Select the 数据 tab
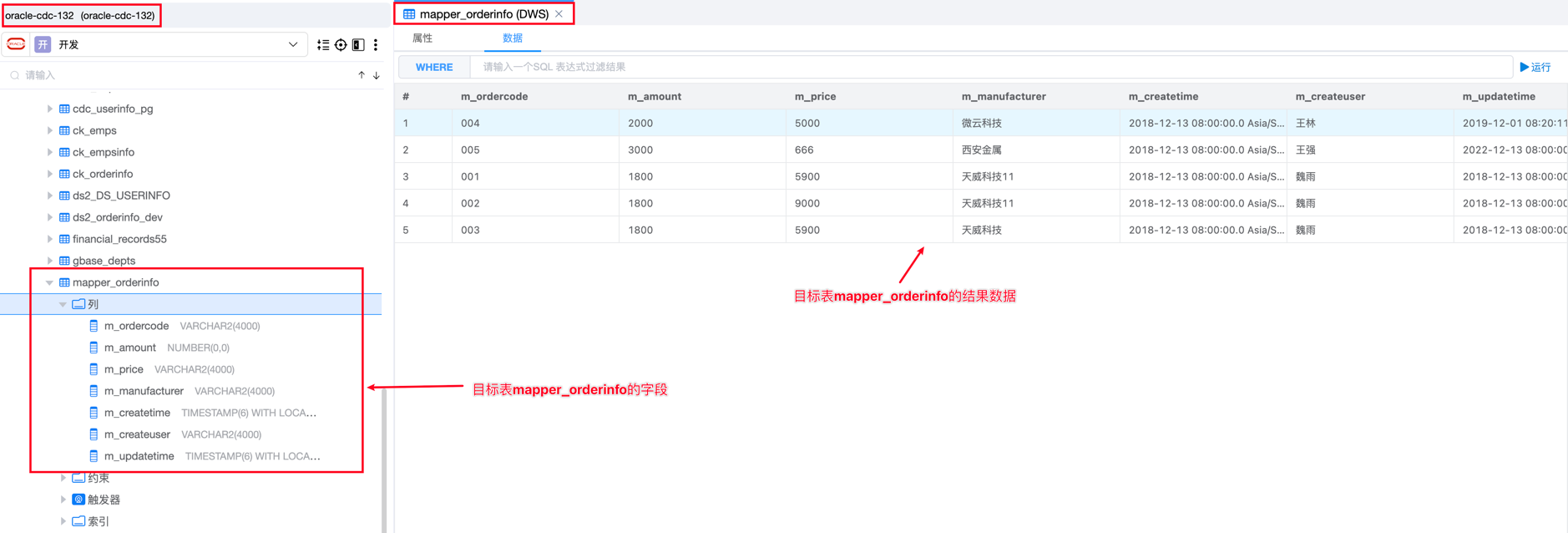Viewport: 1568px width, 533px height. pos(512,38)
